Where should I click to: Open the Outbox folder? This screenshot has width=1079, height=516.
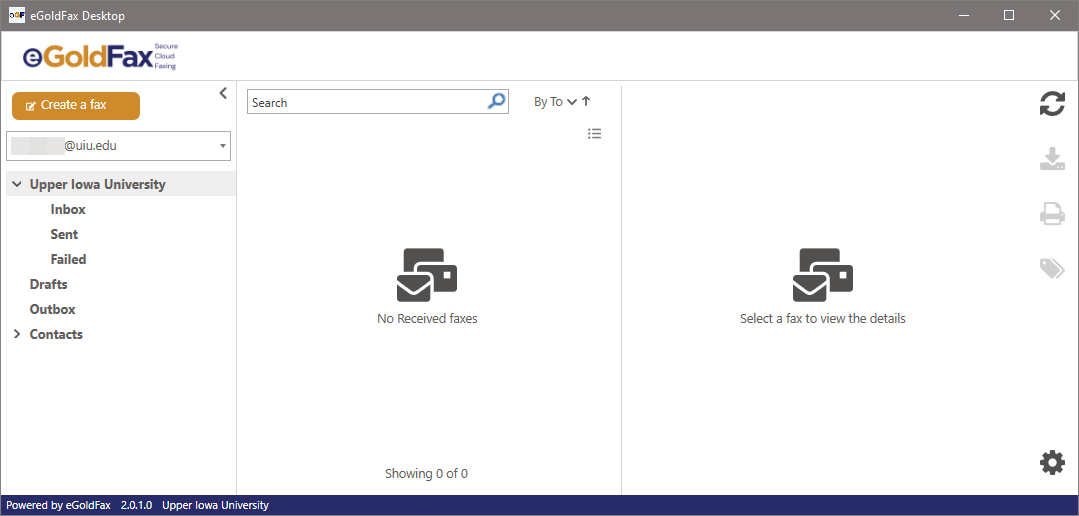tap(52, 310)
